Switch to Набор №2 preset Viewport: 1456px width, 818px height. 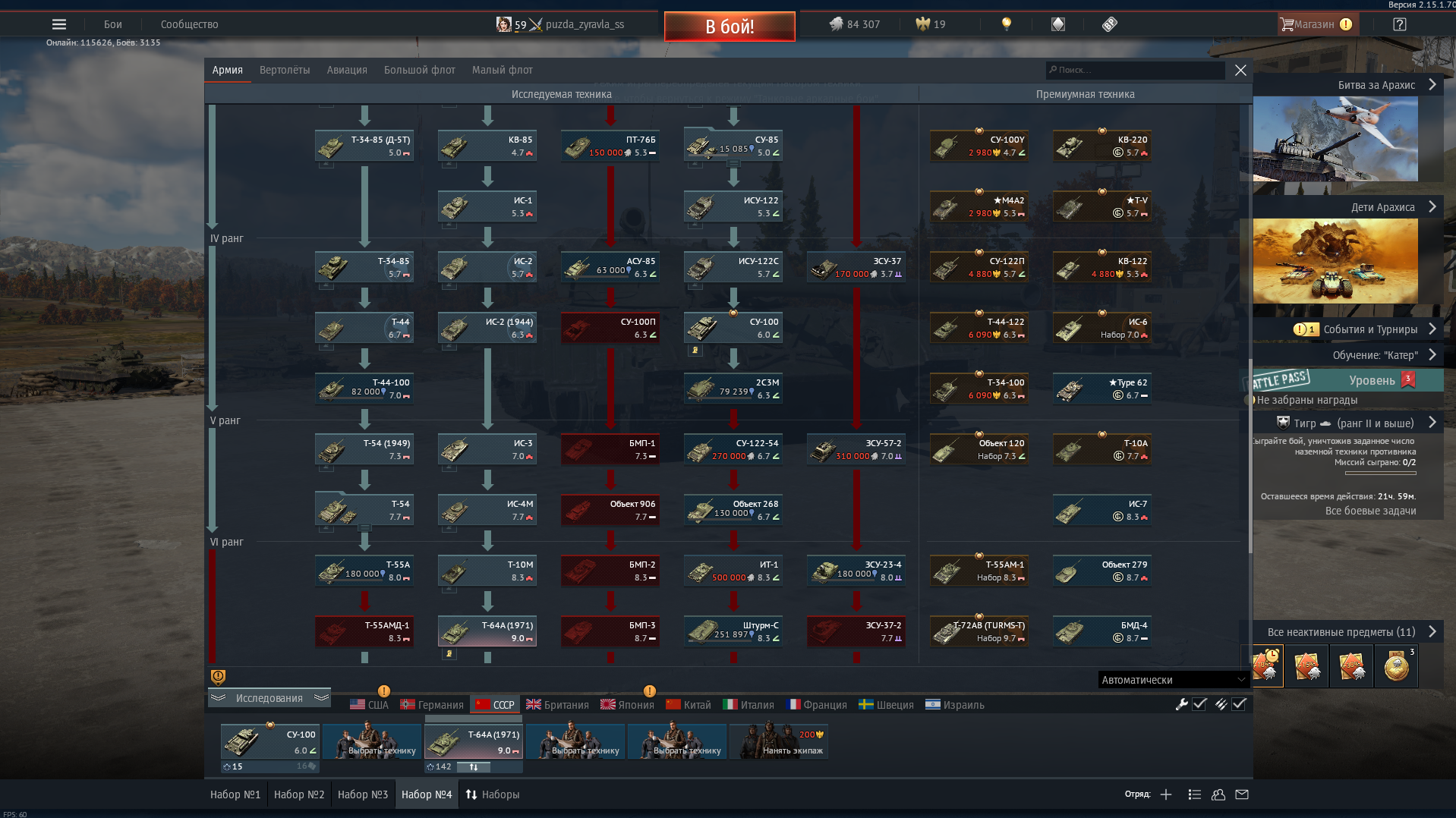(x=299, y=794)
